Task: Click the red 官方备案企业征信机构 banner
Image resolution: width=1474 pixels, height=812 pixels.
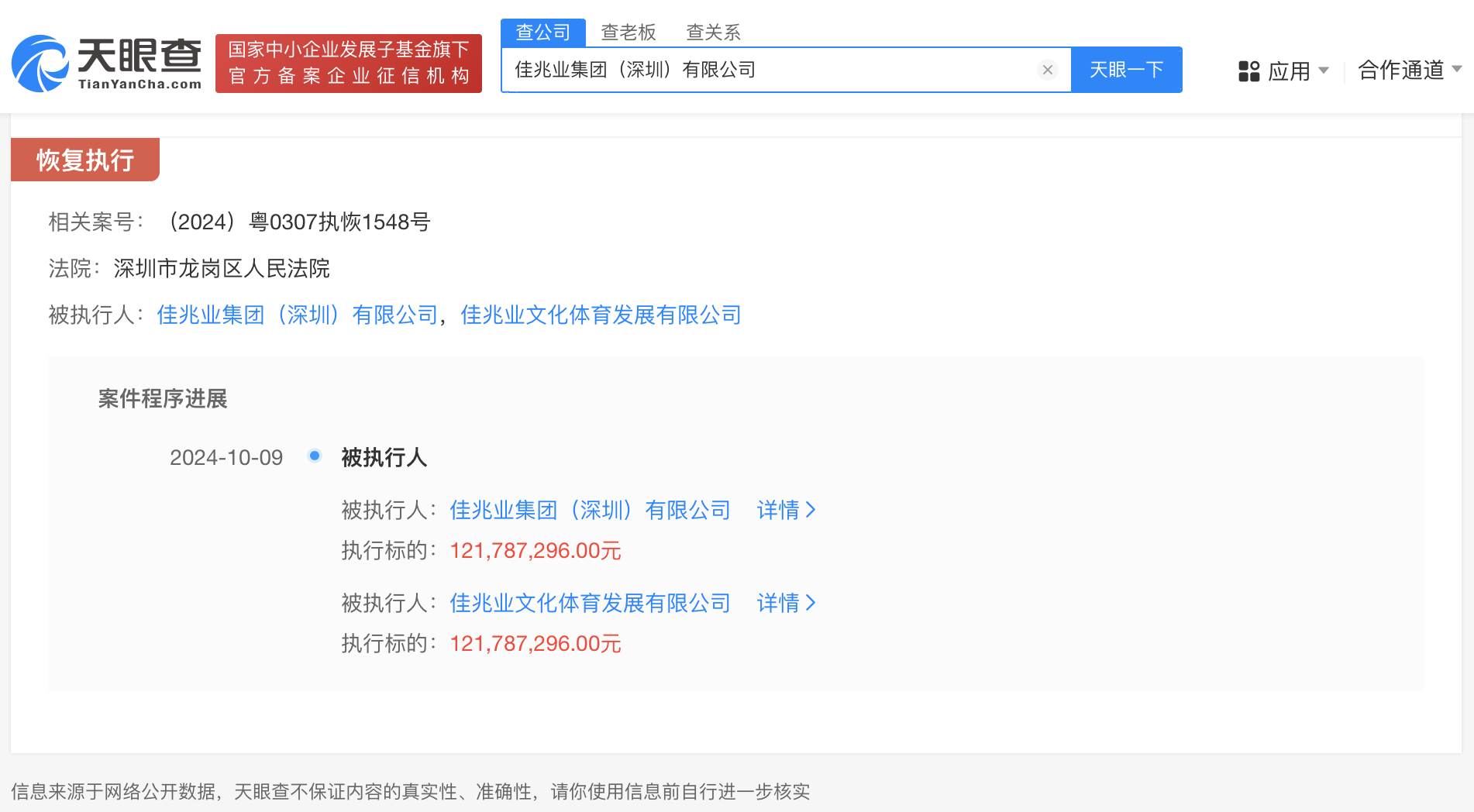Action: pyautogui.click(x=349, y=64)
